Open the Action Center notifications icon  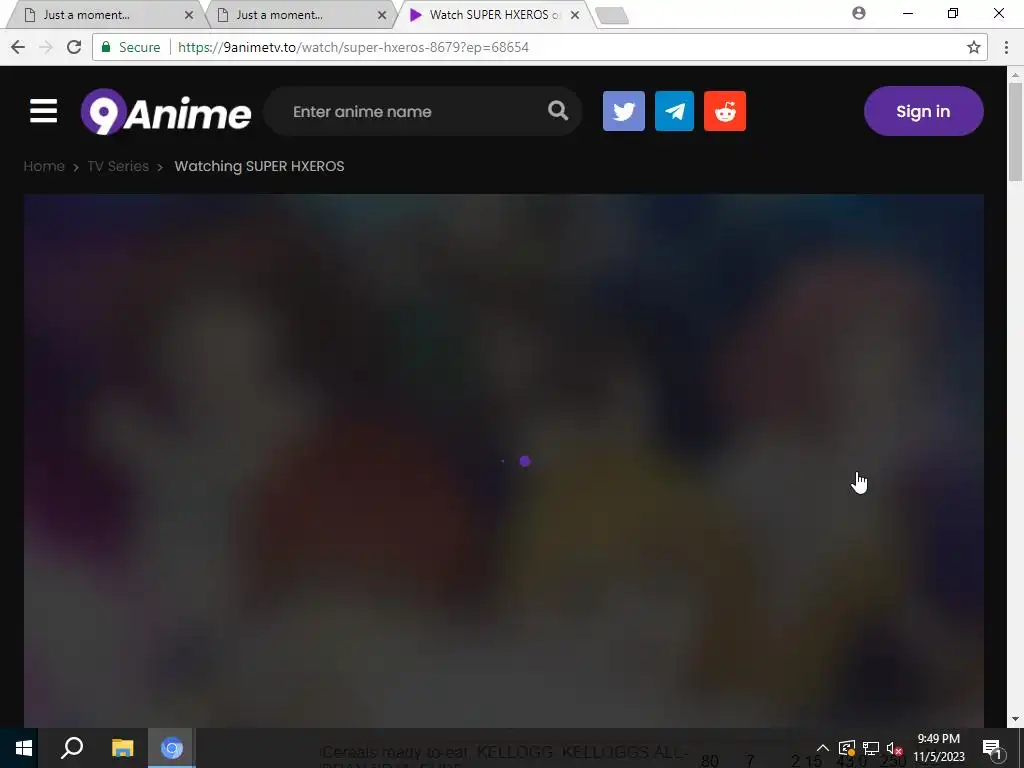[993, 748]
